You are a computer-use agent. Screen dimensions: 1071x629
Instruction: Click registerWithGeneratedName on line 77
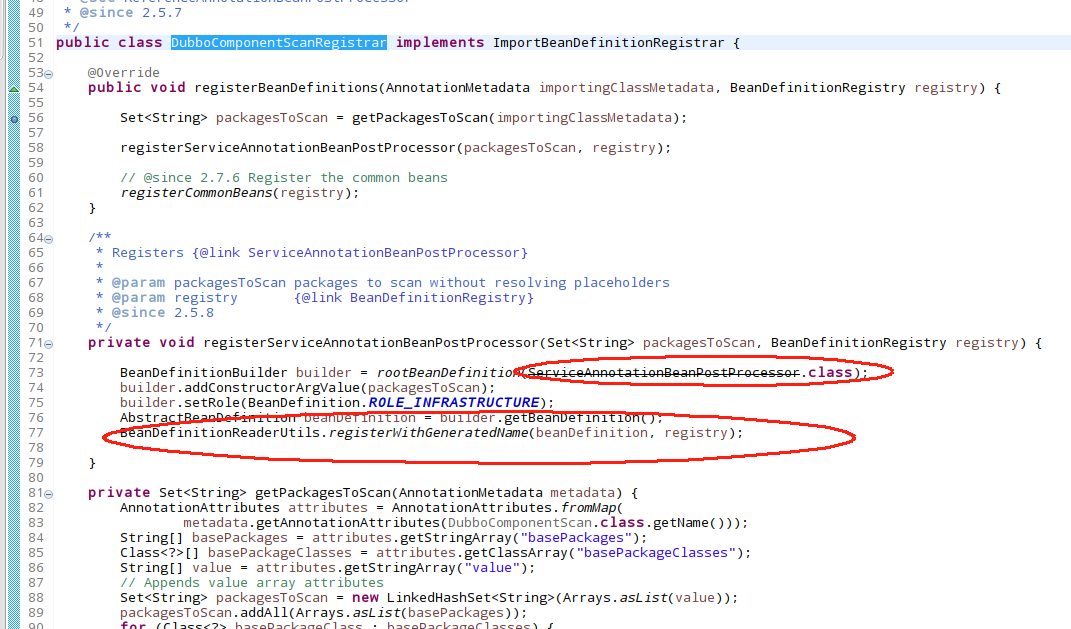(x=429, y=433)
